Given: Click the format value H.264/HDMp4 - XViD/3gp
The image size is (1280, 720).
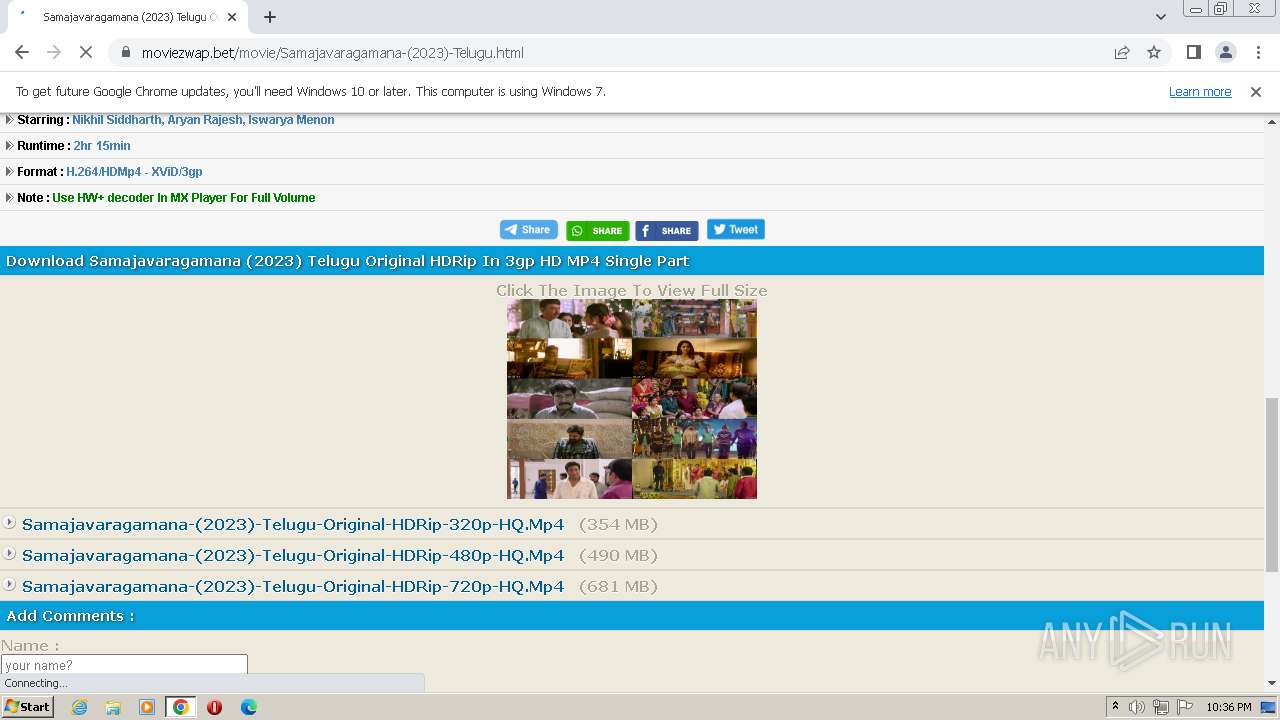Looking at the screenshot, I should tap(134, 172).
